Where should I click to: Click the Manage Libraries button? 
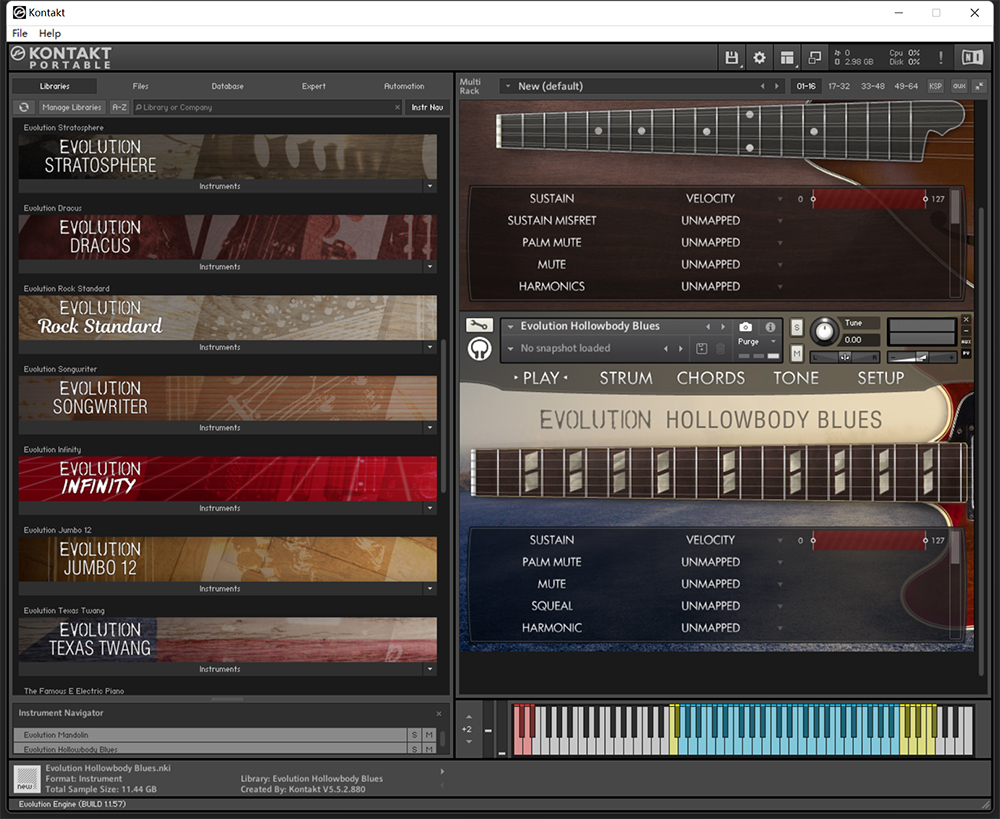pyautogui.click(x=71, y=107)
